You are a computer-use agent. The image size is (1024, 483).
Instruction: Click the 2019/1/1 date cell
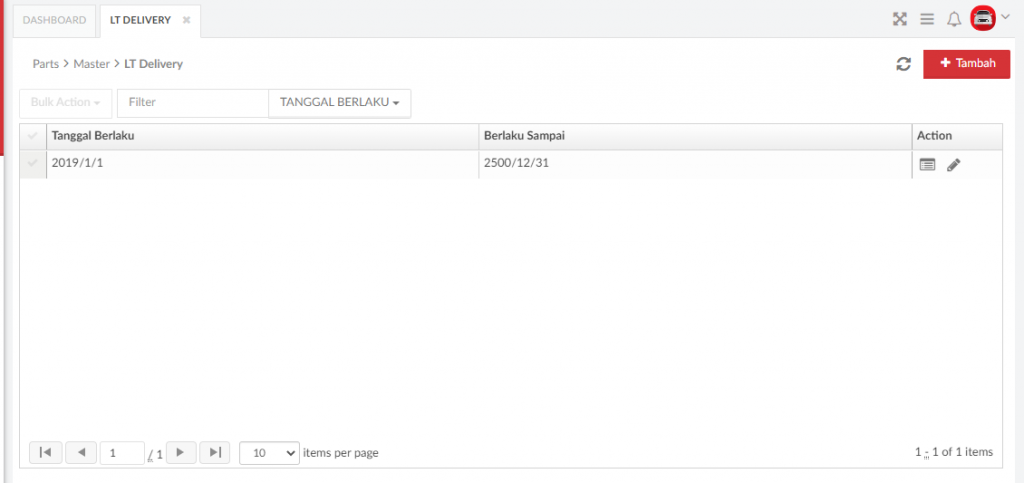[x=263, y=164]
